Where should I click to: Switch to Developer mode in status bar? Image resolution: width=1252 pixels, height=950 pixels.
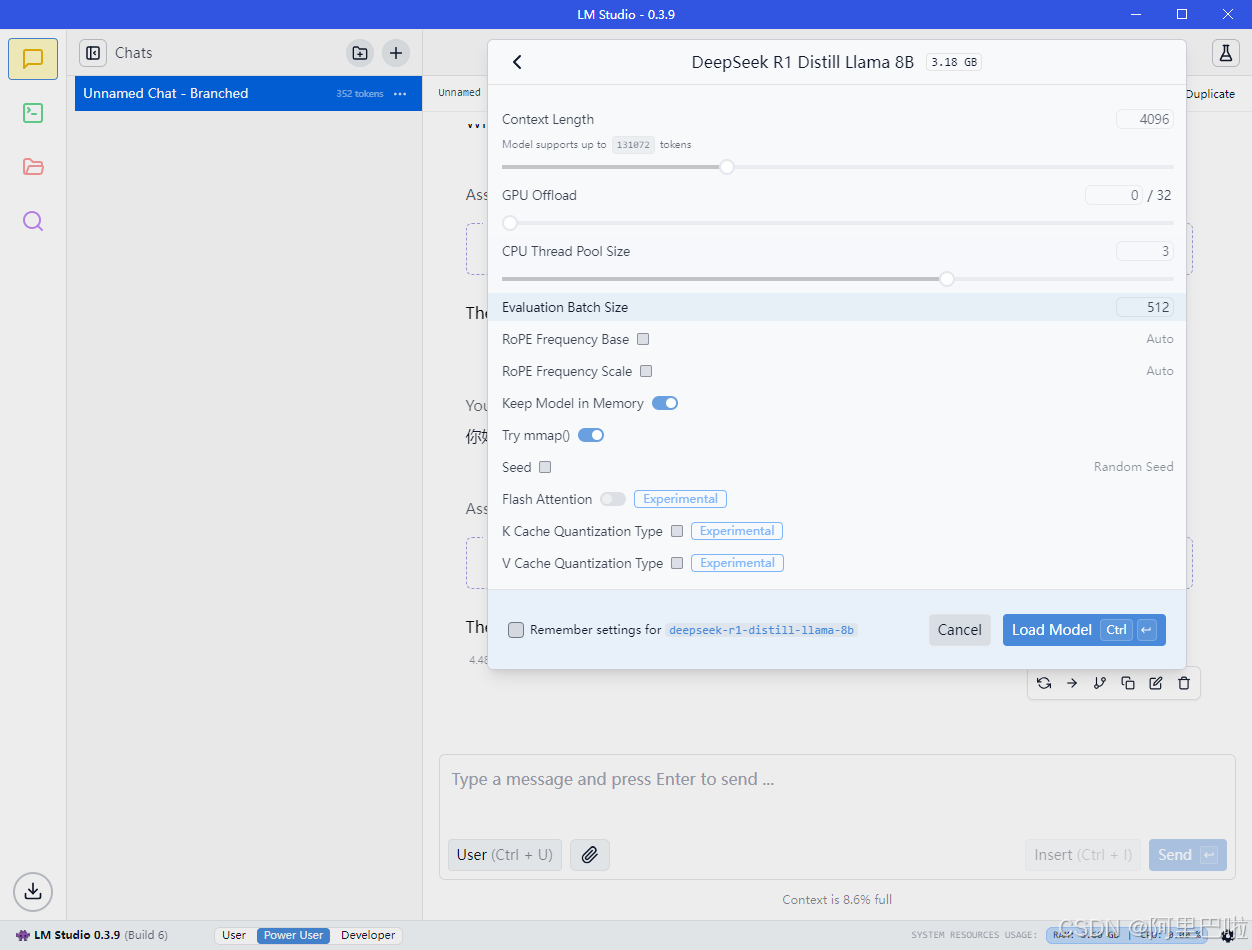pyautogui.click(x=368, y=936)
